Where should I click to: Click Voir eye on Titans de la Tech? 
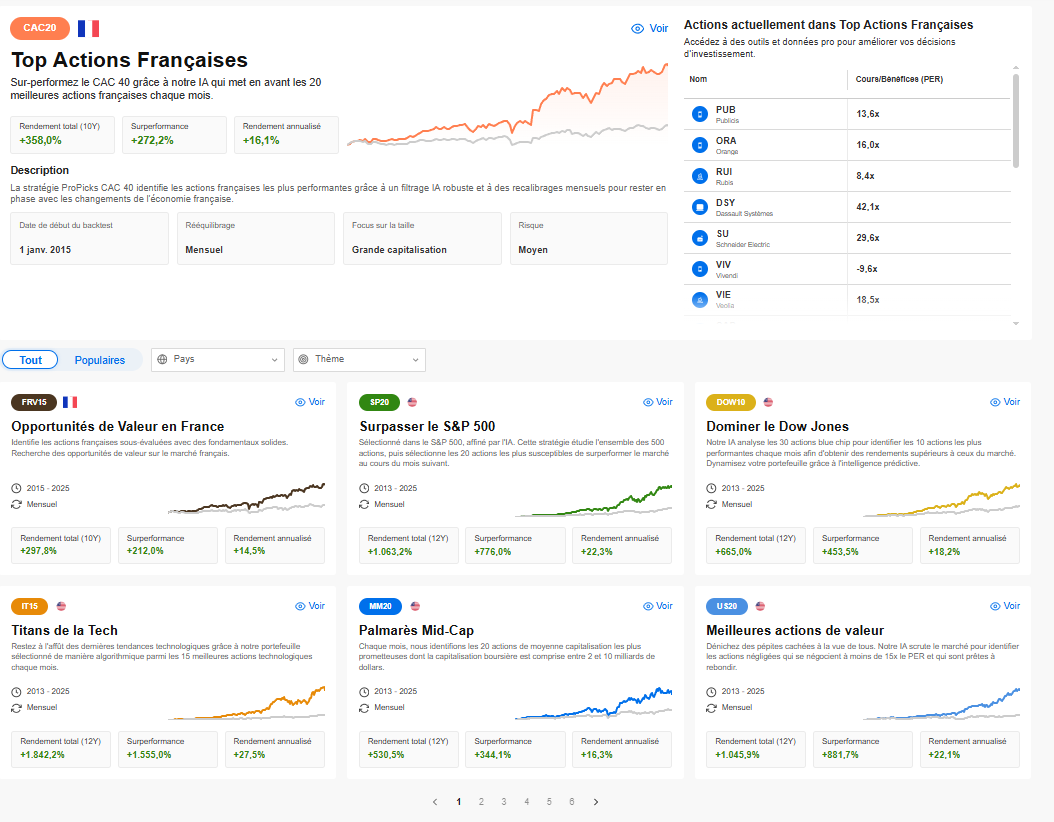pyautogui.click(x=310, y=606)
